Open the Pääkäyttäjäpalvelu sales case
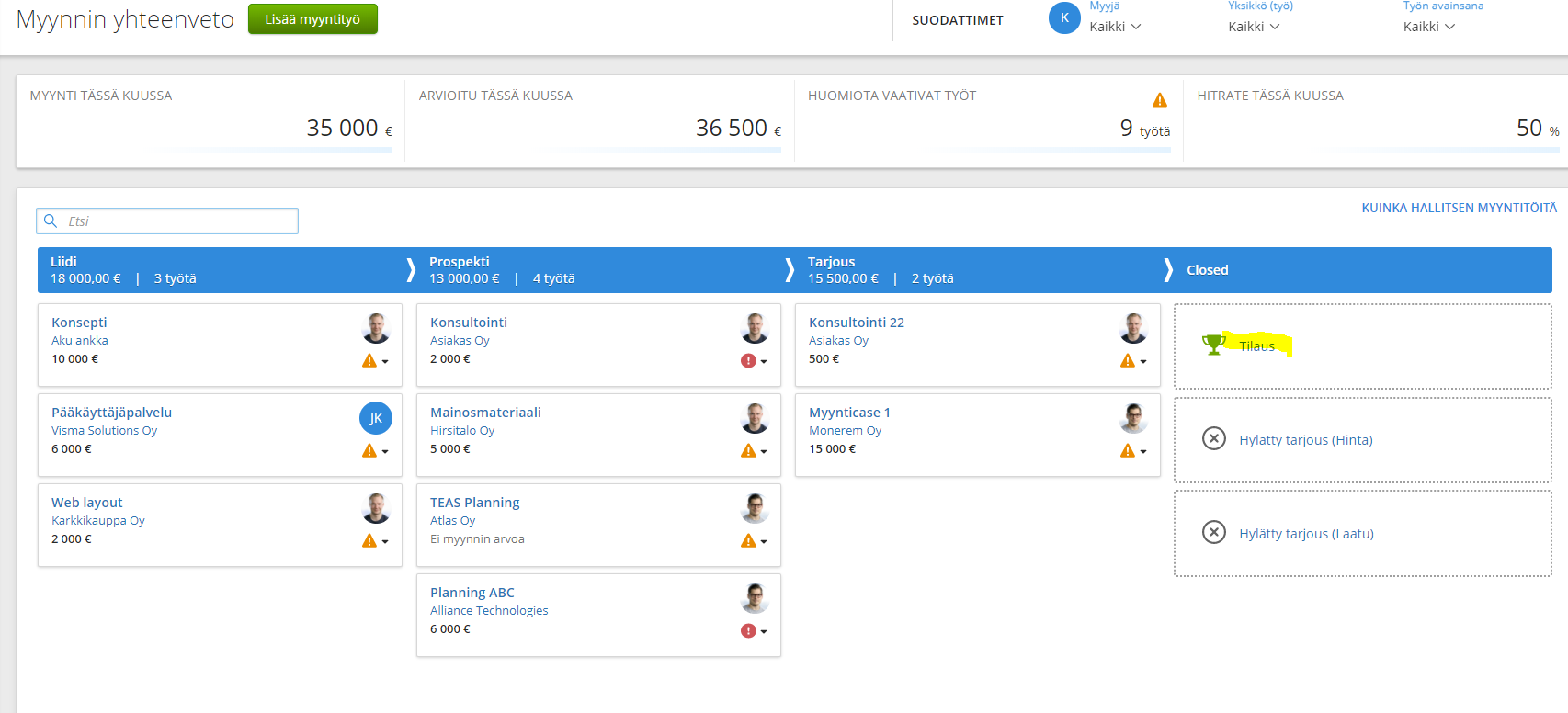 click(x=111, y=413)
